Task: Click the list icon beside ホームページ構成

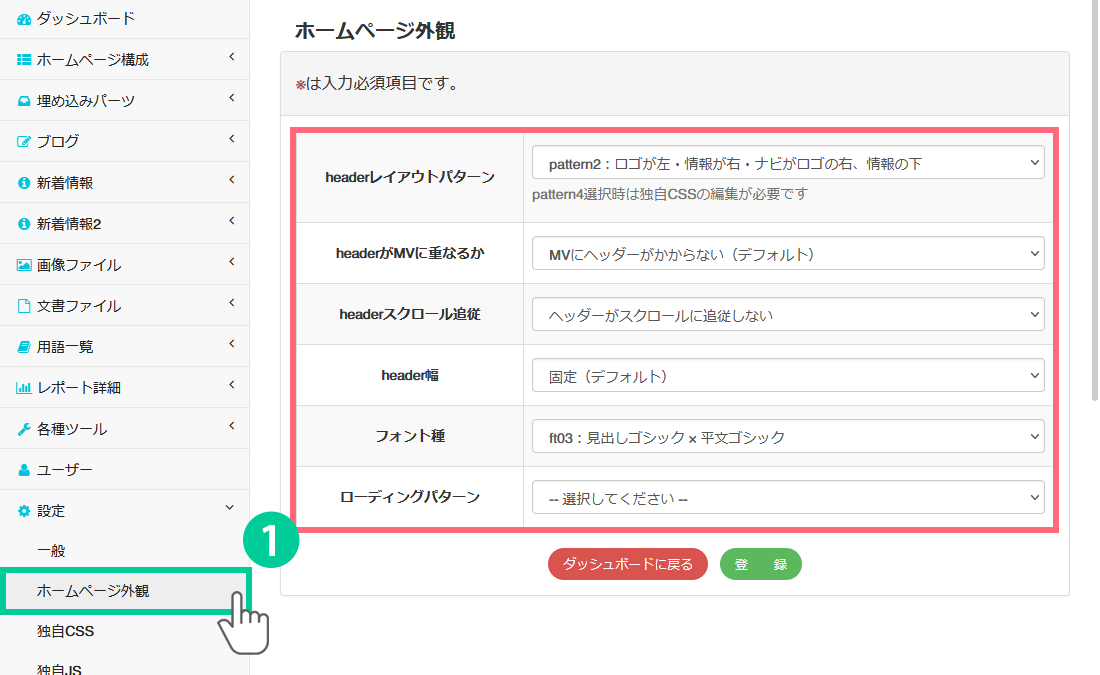Action: [24, 60]
